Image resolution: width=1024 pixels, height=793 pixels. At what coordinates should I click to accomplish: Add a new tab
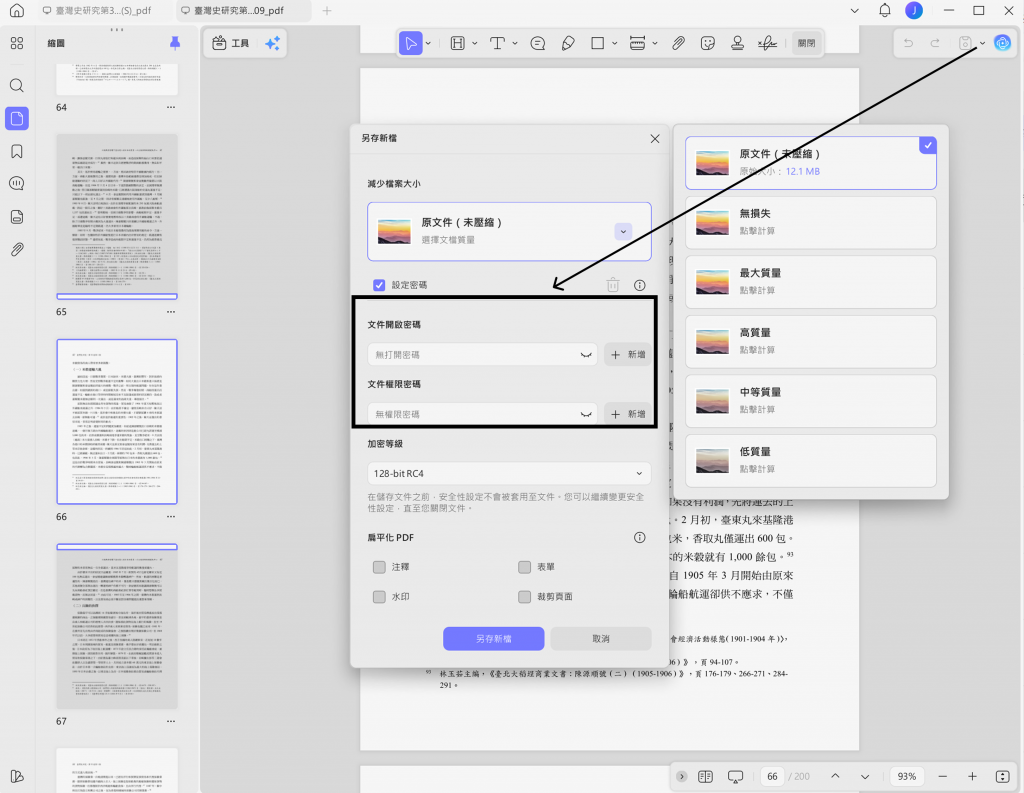click(x=327, y=10)
